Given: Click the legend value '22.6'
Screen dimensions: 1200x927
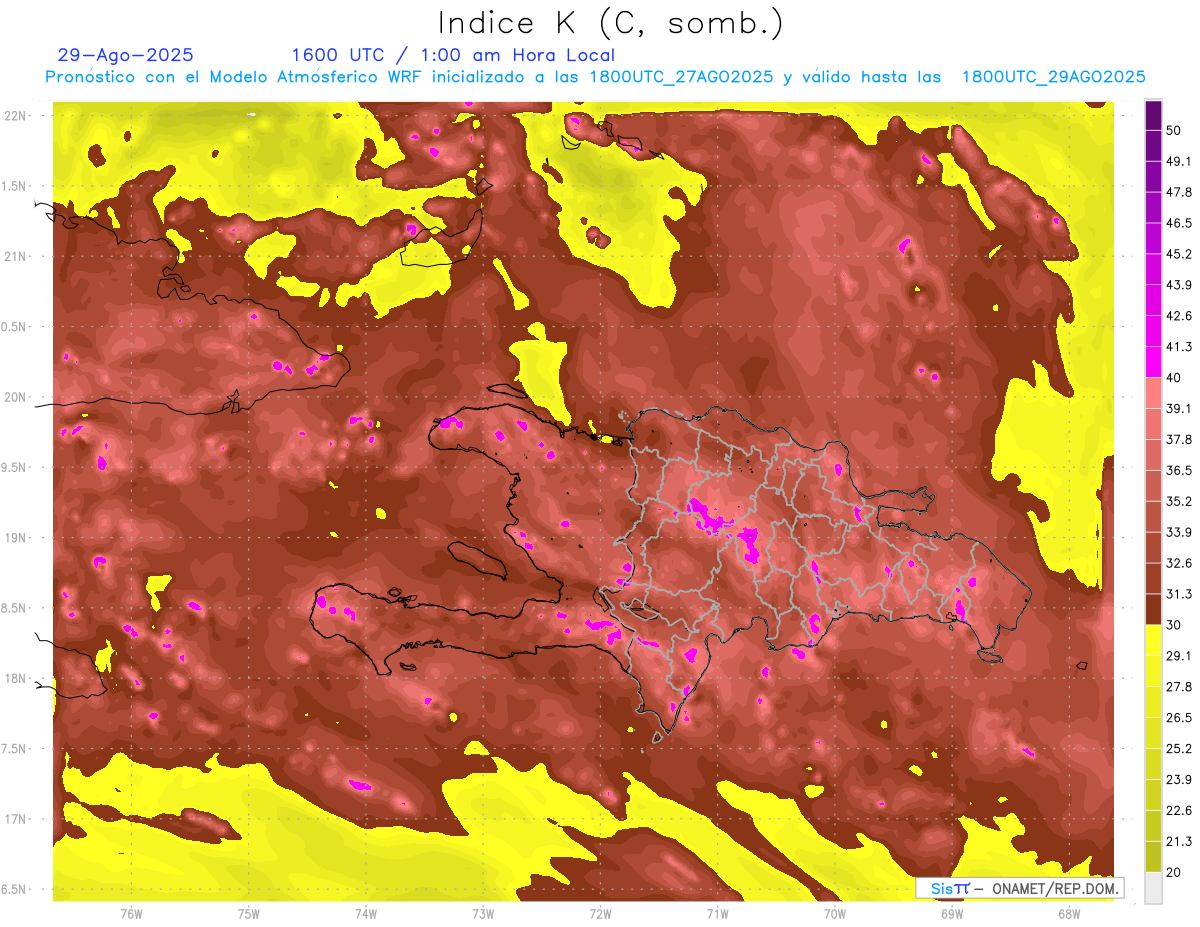Looking at the screenshot, I should 1178,811.
